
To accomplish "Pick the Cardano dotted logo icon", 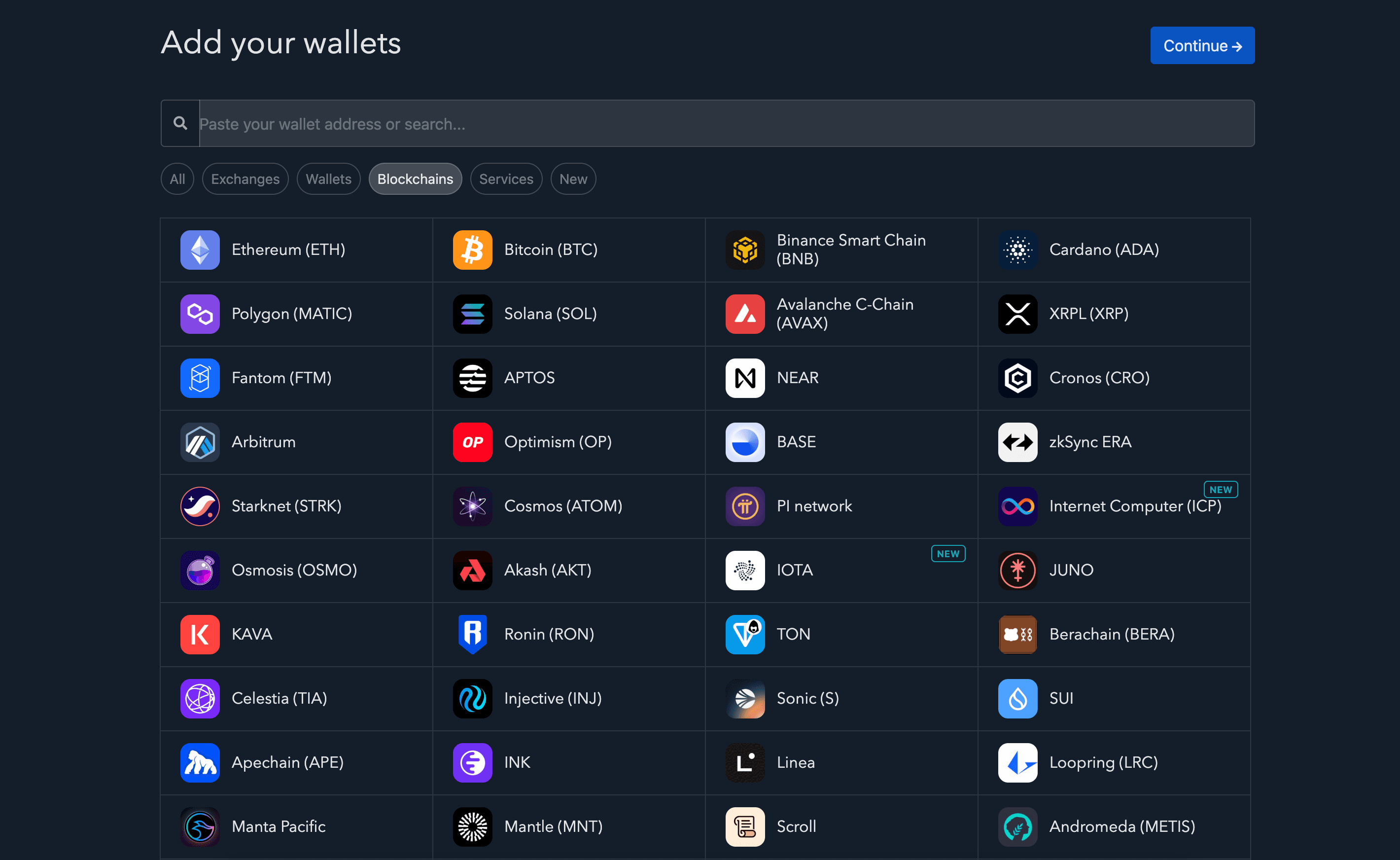I will (x=1017, y=250).
